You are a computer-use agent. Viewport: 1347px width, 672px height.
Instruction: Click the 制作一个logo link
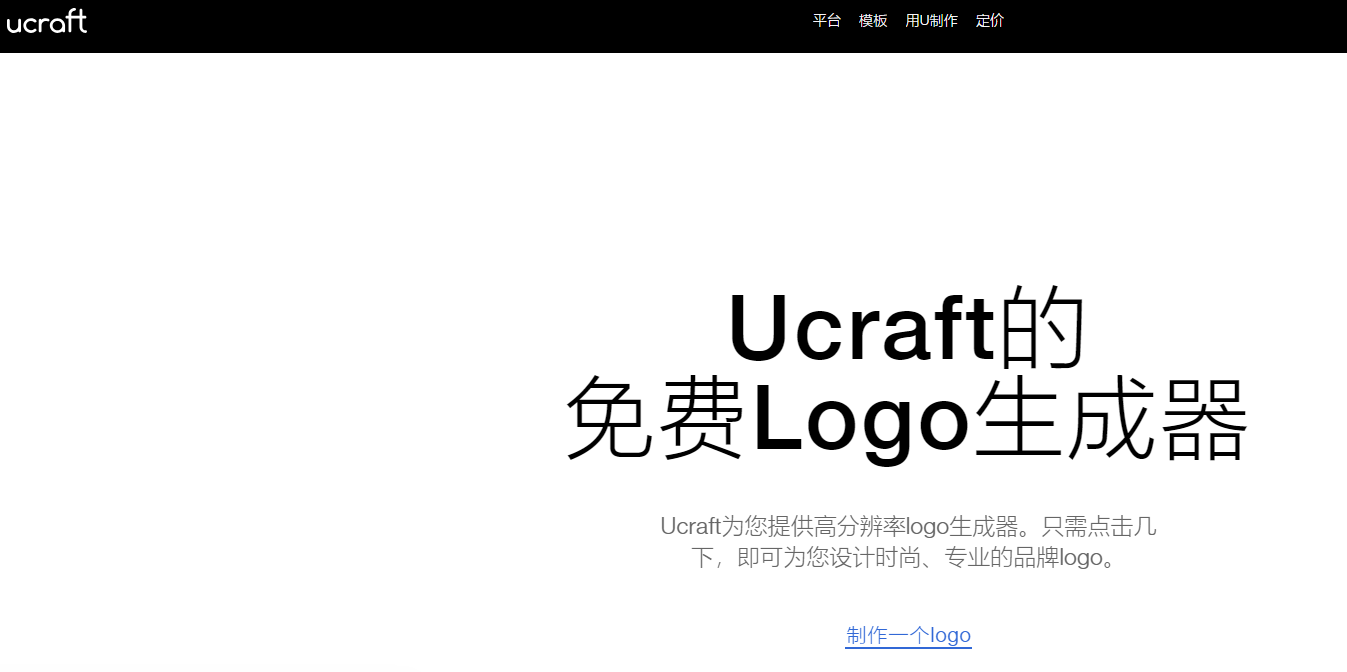point(908,635)
